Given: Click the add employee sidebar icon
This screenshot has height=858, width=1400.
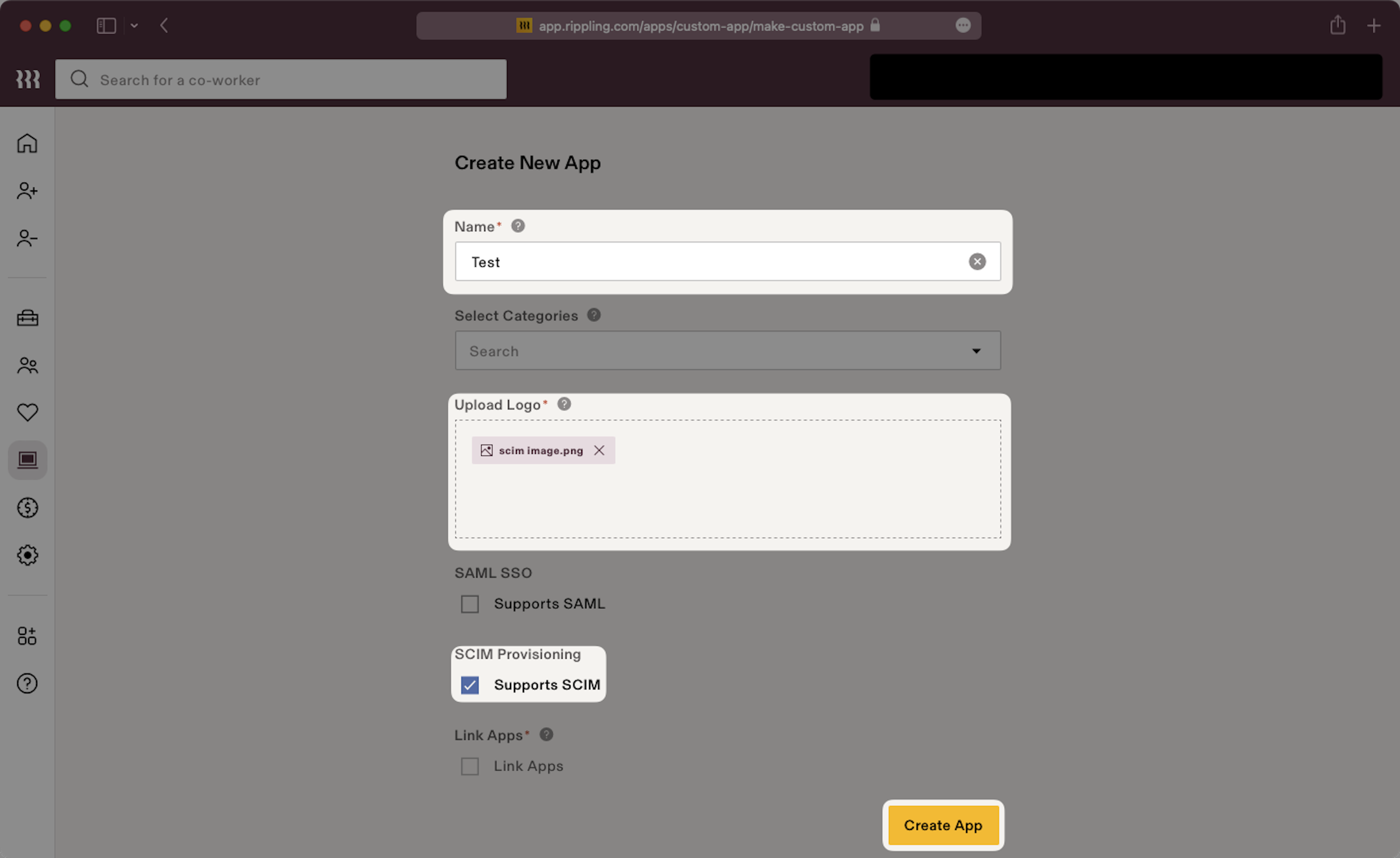Looking at the screenshot, I should click(x=27, y=190).
